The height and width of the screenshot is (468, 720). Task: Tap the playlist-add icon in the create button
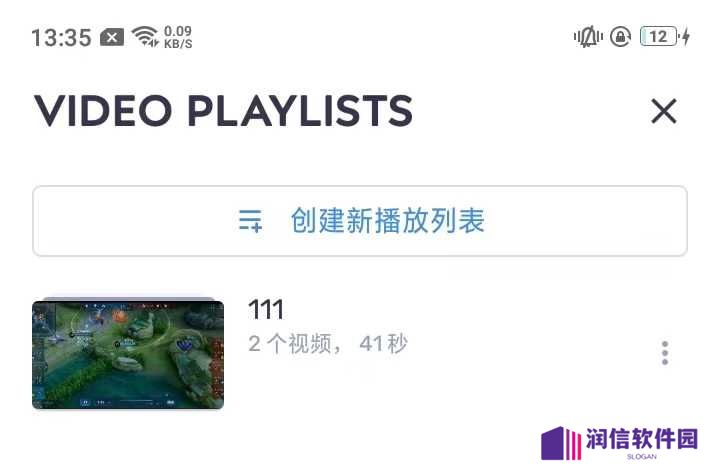[x=250, y=221]
